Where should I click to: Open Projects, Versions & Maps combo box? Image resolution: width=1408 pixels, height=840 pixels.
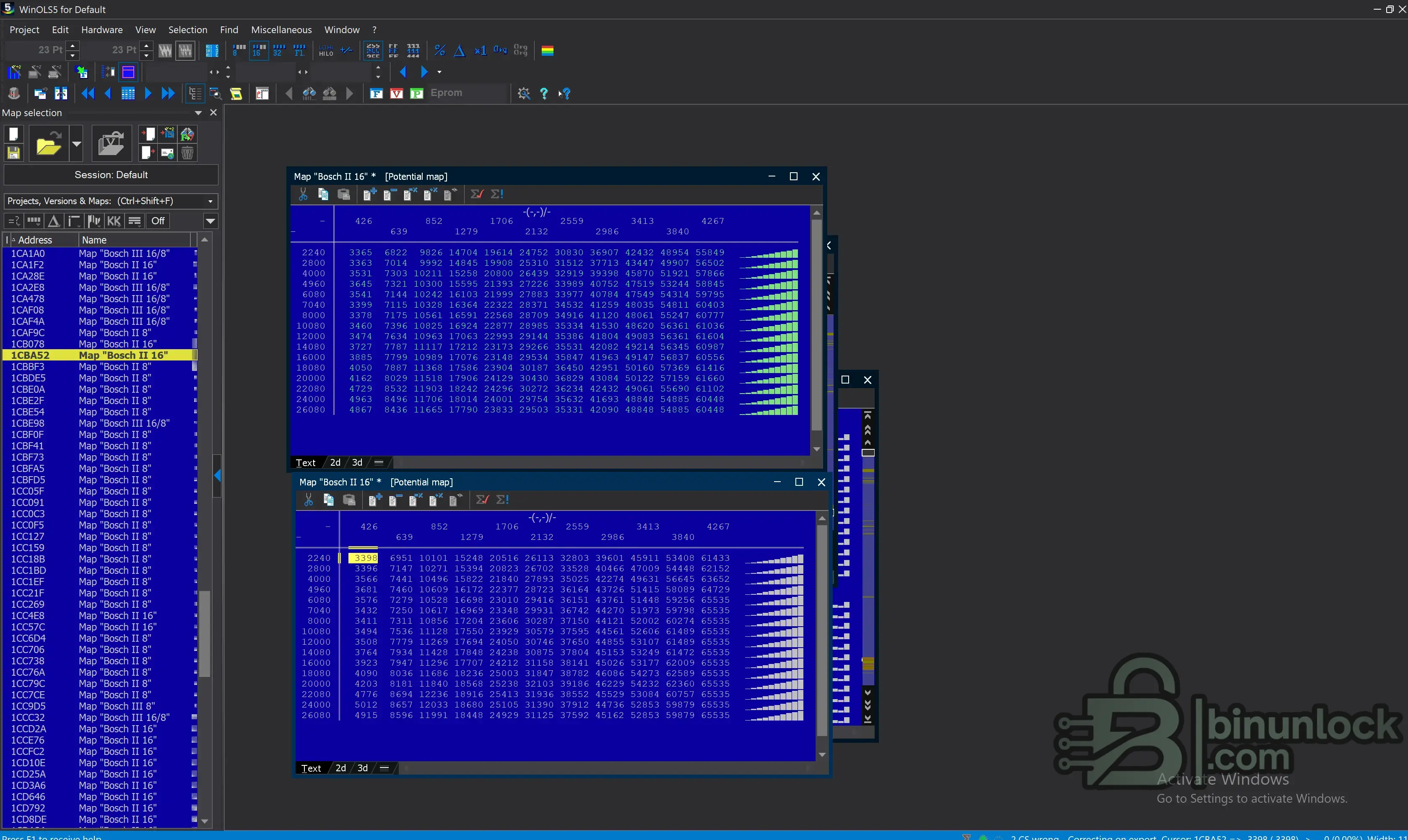coord(111,201)
